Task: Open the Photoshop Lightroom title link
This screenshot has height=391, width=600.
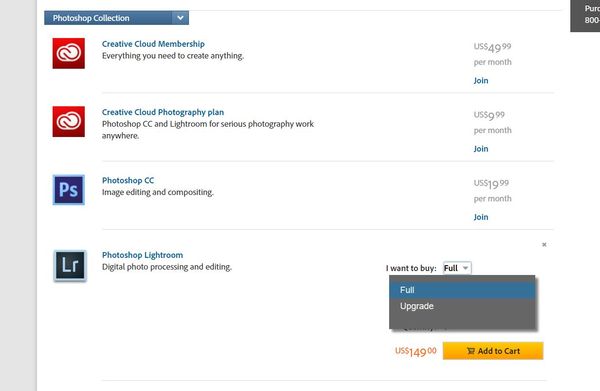Action: [142, 255]
